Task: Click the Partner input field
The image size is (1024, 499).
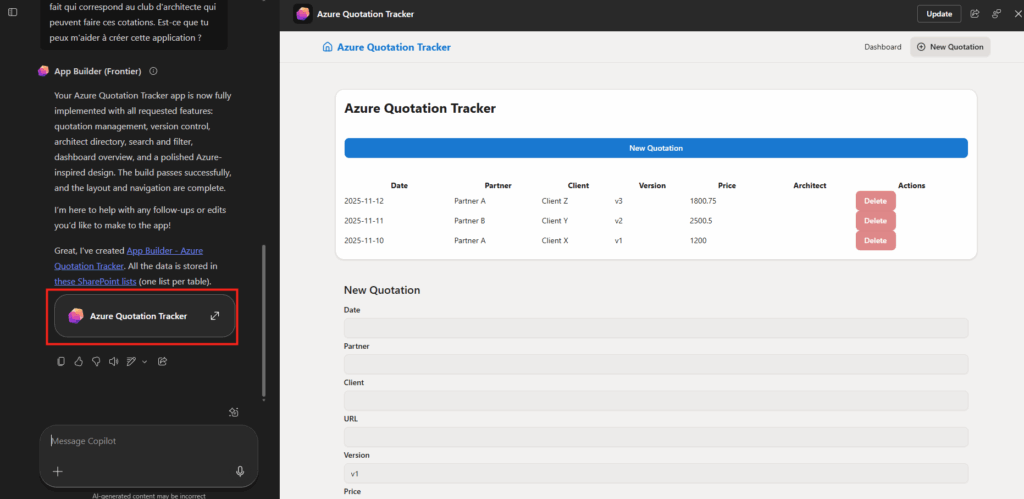Action: click(655, 364)
